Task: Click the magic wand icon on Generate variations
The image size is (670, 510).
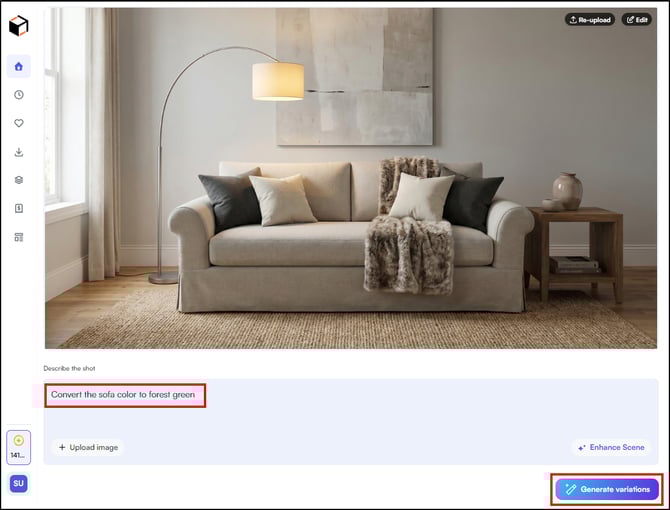Action: tap(570, 489)
